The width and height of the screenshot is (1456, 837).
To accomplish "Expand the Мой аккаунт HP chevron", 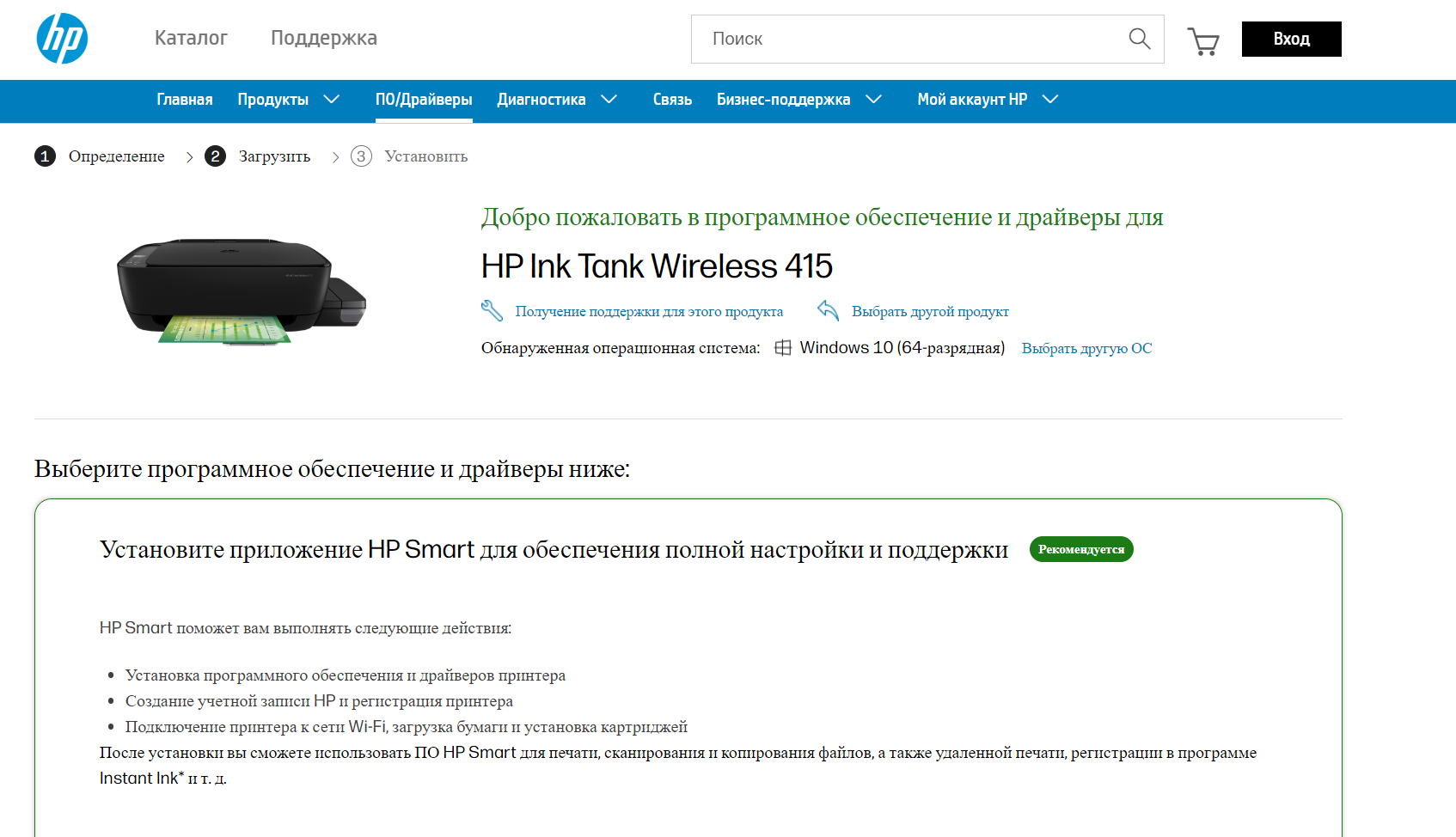I will 1049,100.
